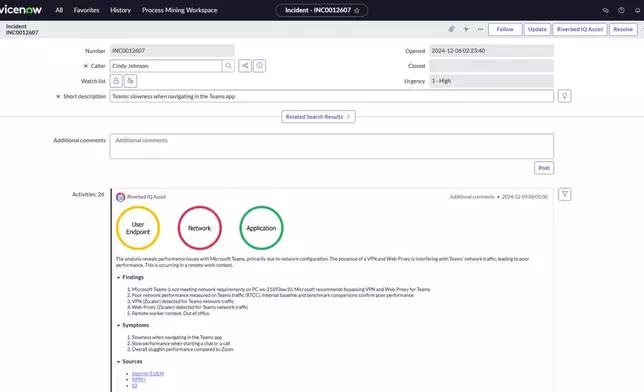The height and width of the screenshot is (392, 644).
Task: Click the Opened date field
Action: click(492, 51)
